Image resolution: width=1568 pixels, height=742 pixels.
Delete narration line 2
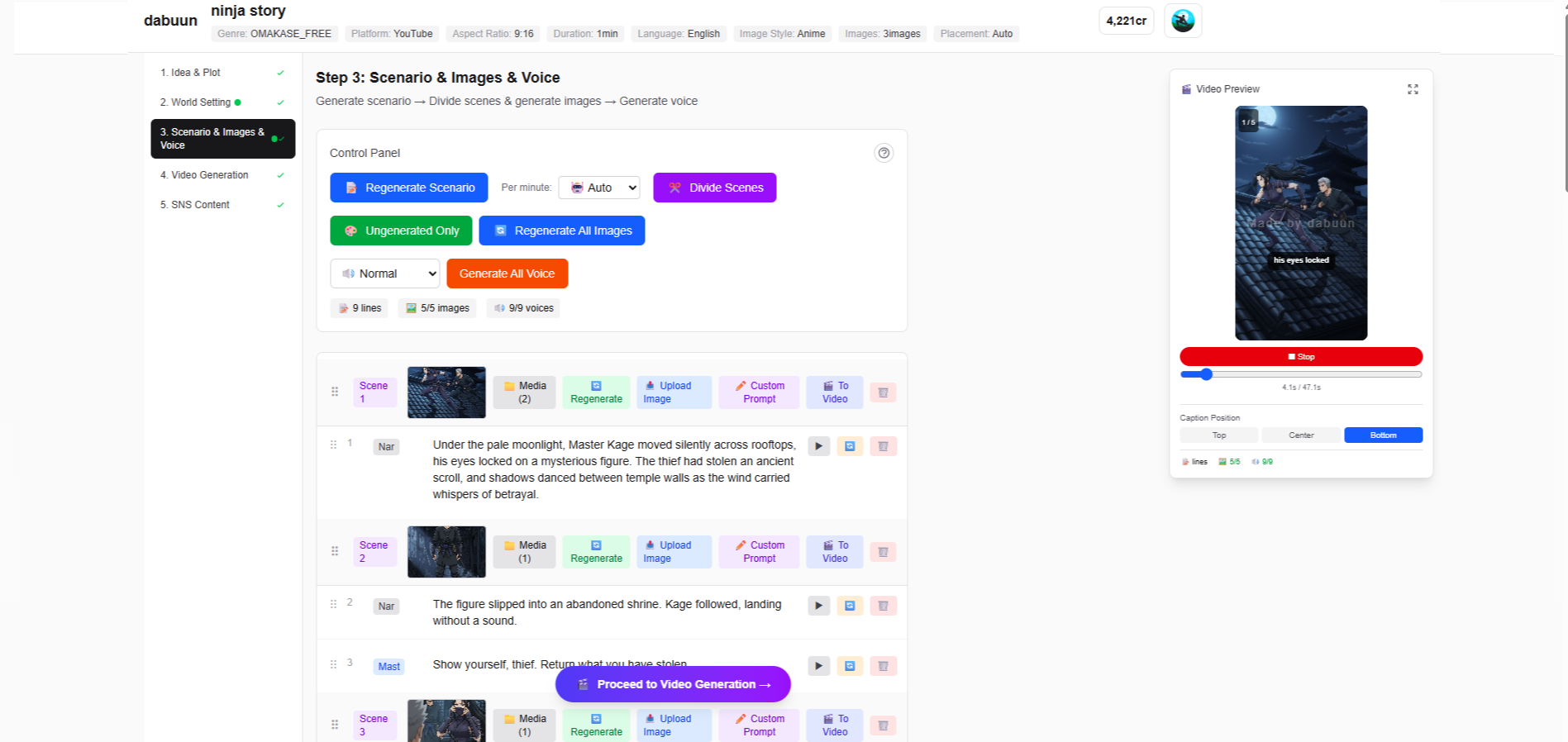(883, 606)
